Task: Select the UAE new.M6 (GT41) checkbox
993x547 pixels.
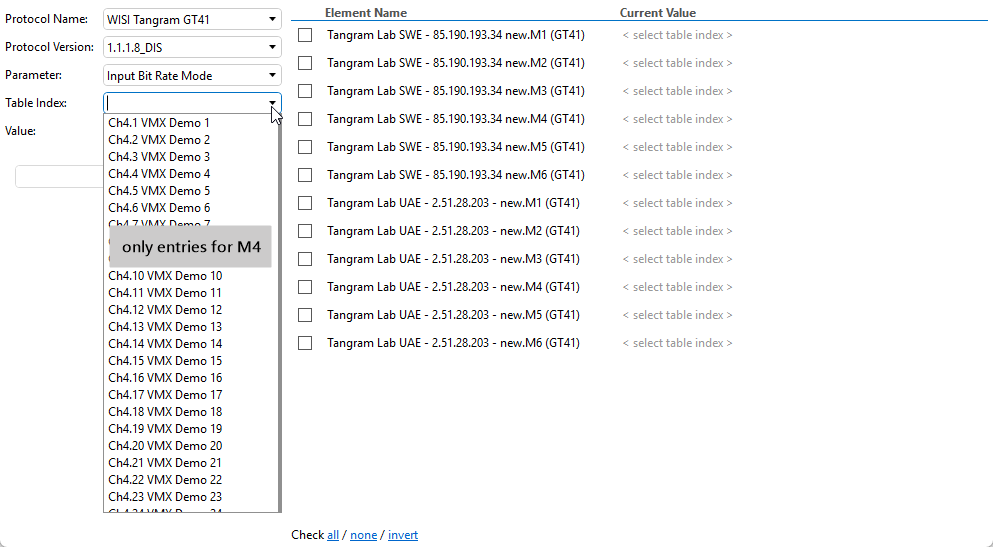Action: coord(305,343)
